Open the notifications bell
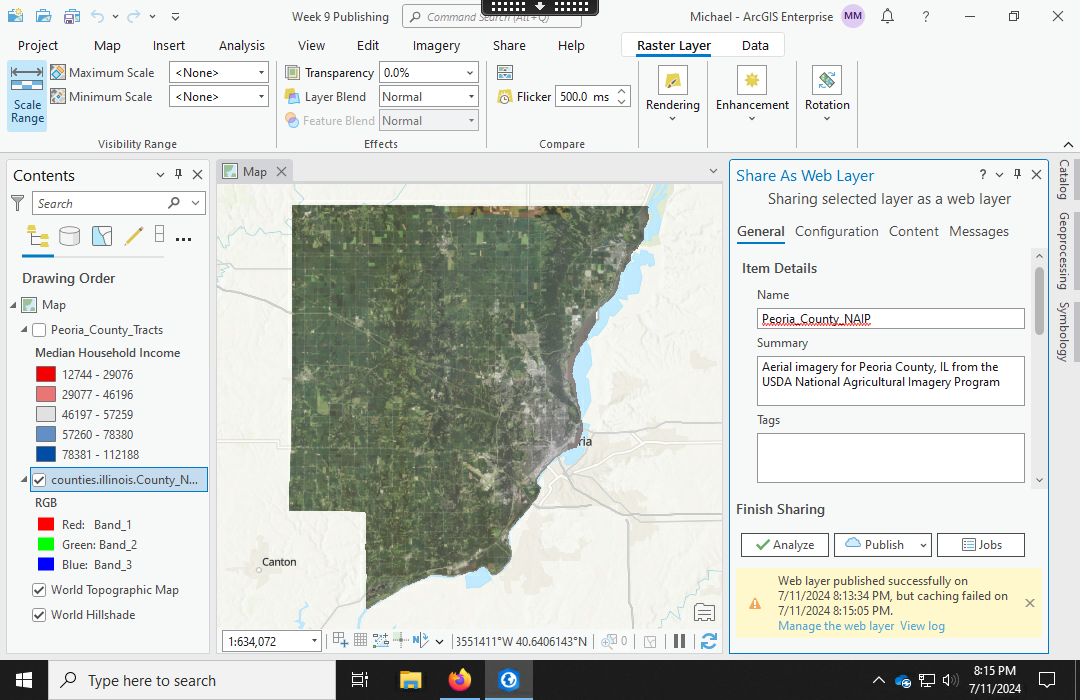 (x=887, y=17)
